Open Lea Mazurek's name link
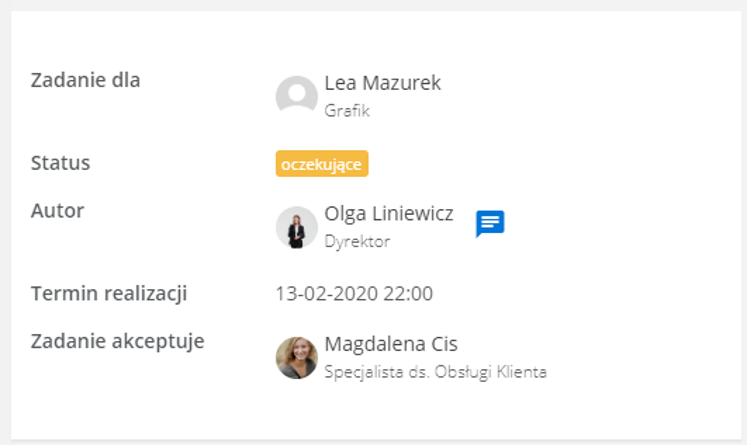This screenshot has width=747, height=445. 383,83
